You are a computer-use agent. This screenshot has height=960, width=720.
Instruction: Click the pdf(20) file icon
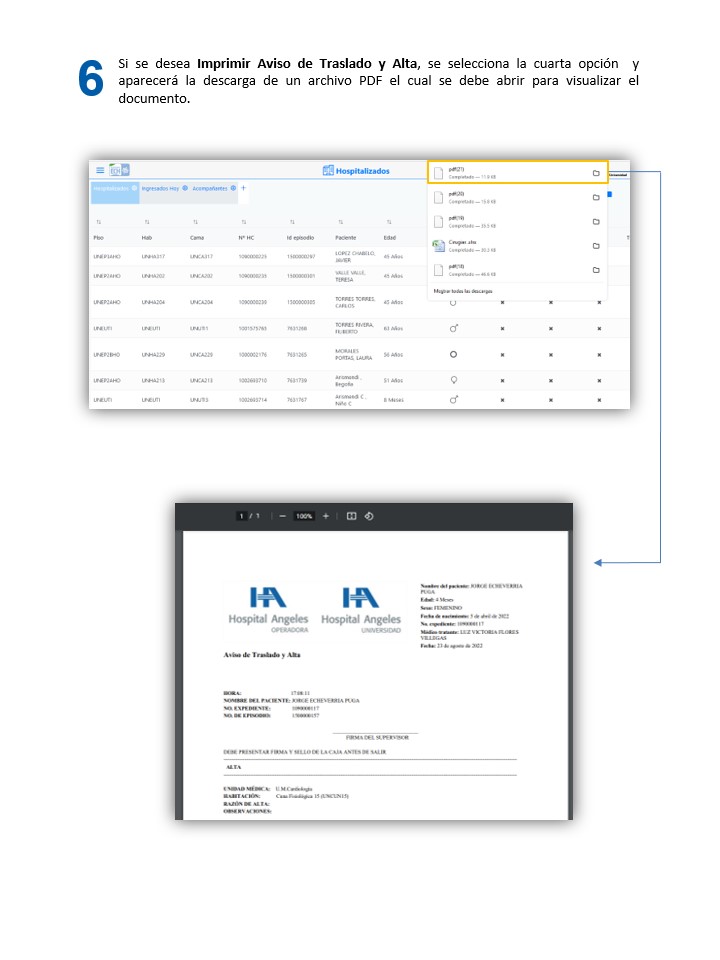[438, 197]
